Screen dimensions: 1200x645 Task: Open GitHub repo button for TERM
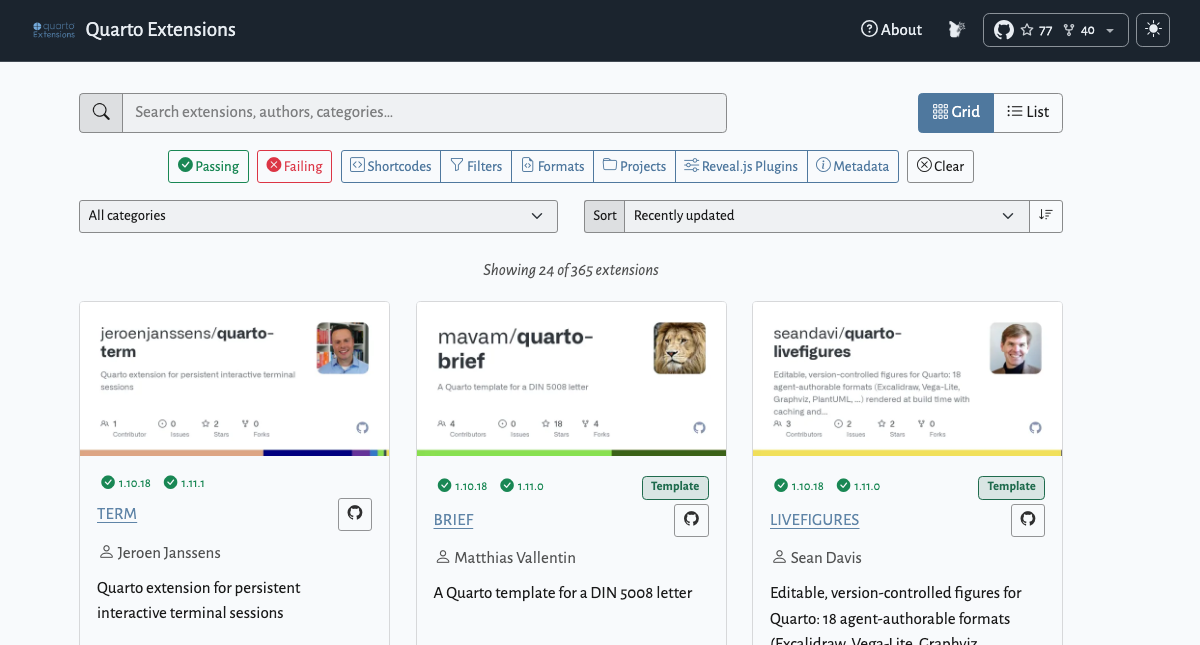355,514
